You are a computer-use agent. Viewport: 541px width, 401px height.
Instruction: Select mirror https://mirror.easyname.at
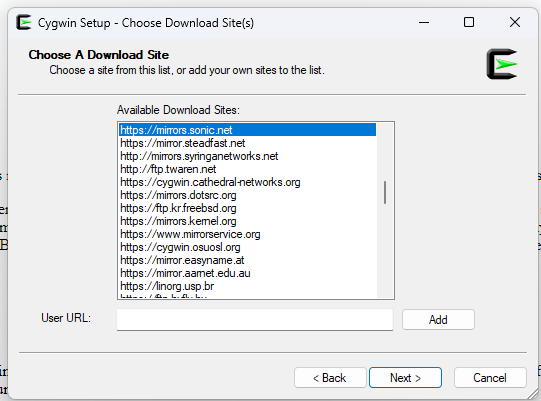(247, 260)
